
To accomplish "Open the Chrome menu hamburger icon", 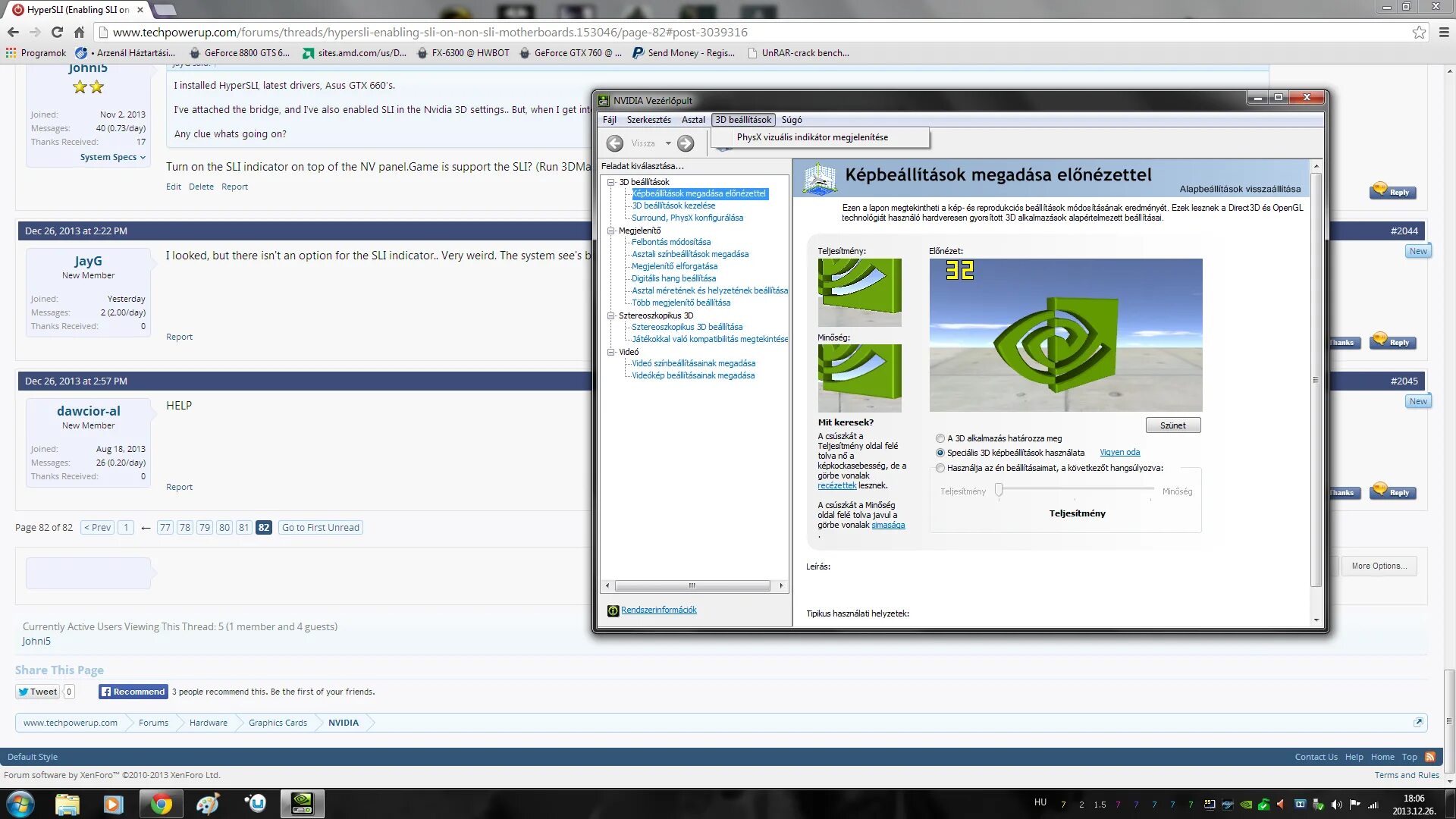I will [1444, 32].
